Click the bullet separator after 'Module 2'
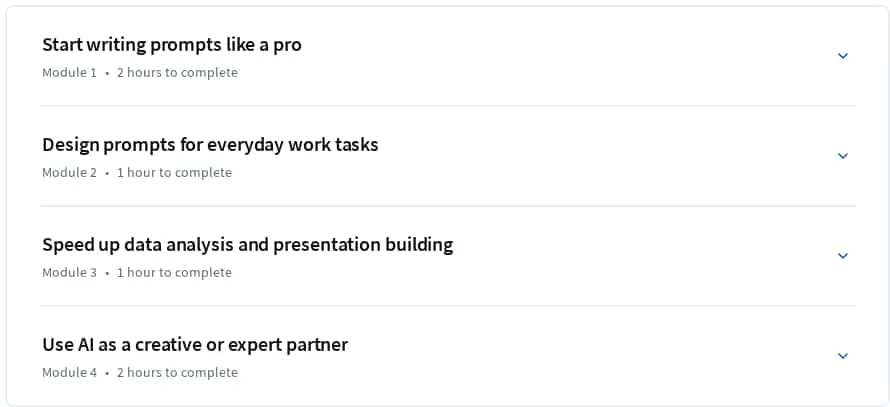The height and width of the screenshot is (407, 890). [107, 173]
